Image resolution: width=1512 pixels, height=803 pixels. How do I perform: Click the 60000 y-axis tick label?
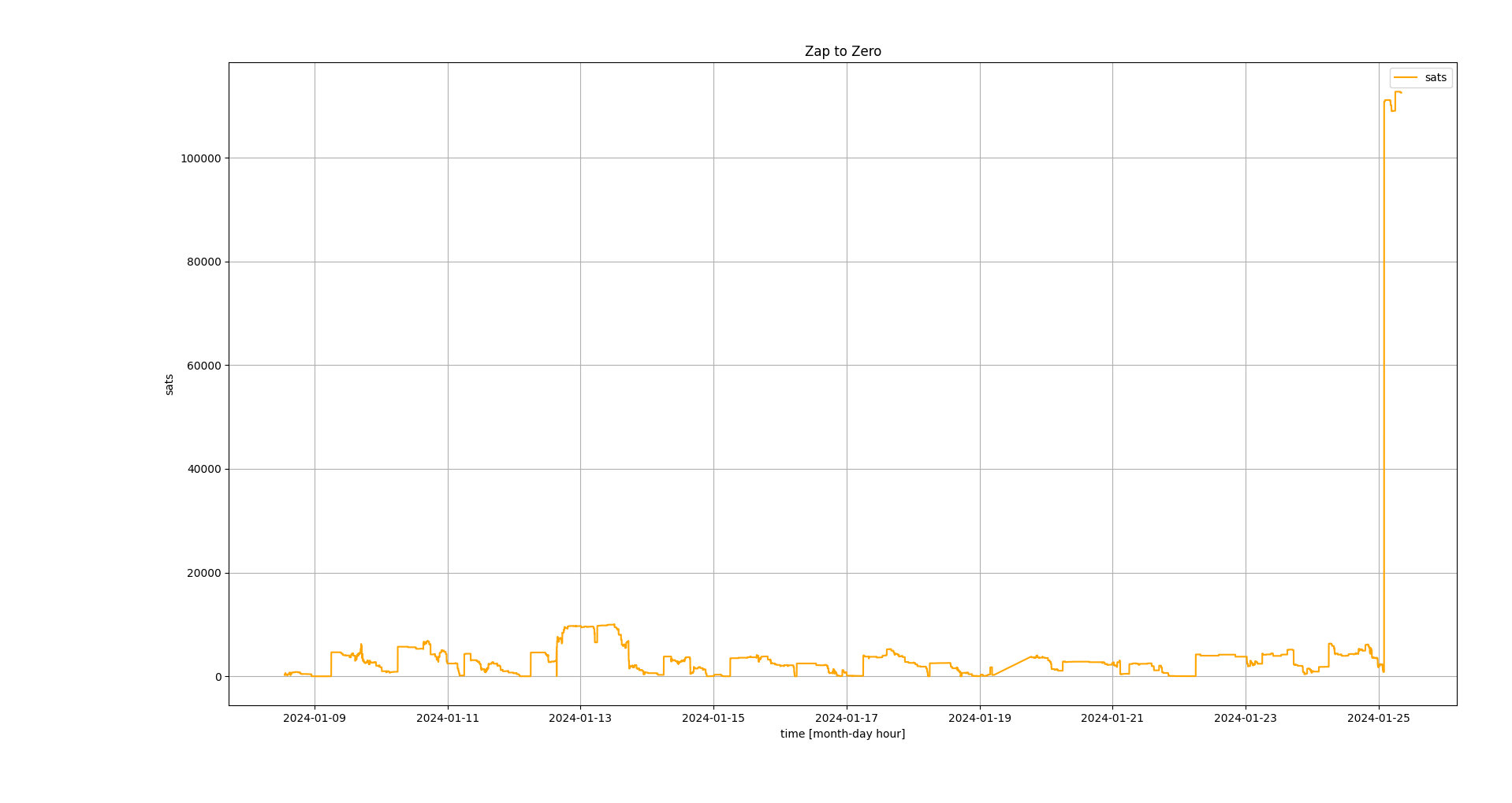click(x=203, y=366)
